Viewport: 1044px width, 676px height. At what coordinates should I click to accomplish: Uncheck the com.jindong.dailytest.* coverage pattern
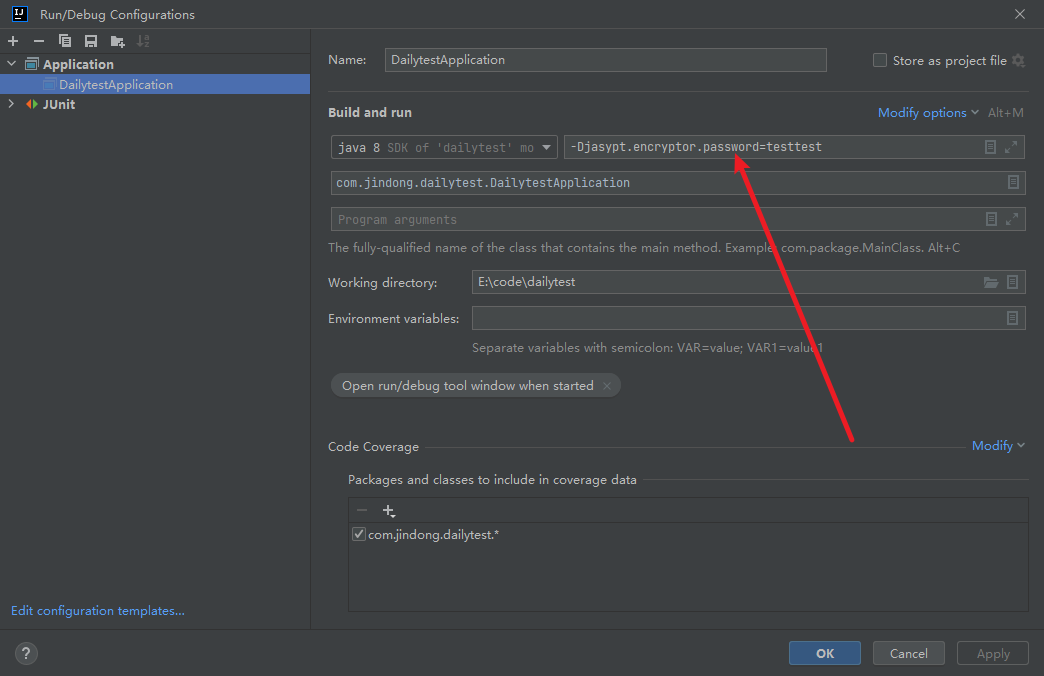click(359, 535)
